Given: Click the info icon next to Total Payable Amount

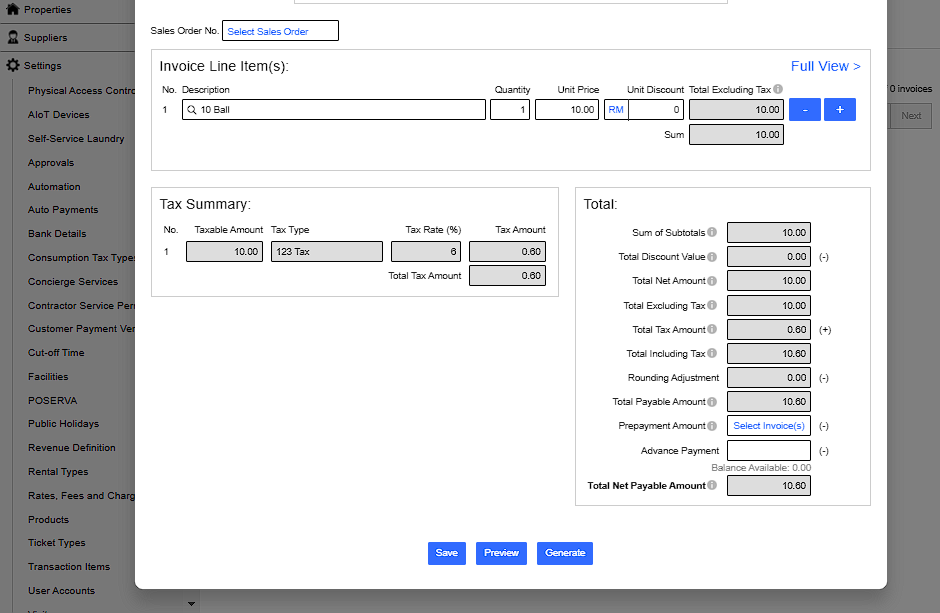Looking at the screenshot, I should click(x=712, y=402).
